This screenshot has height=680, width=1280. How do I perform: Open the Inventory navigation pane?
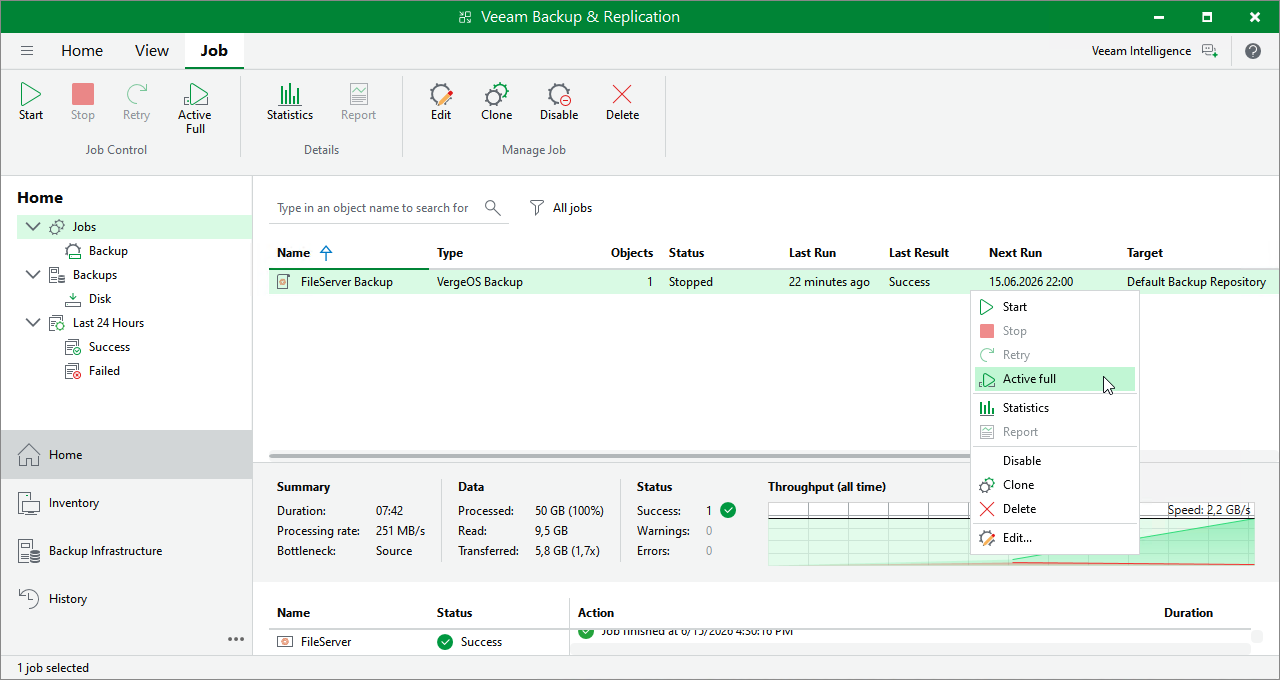point(126,503)
